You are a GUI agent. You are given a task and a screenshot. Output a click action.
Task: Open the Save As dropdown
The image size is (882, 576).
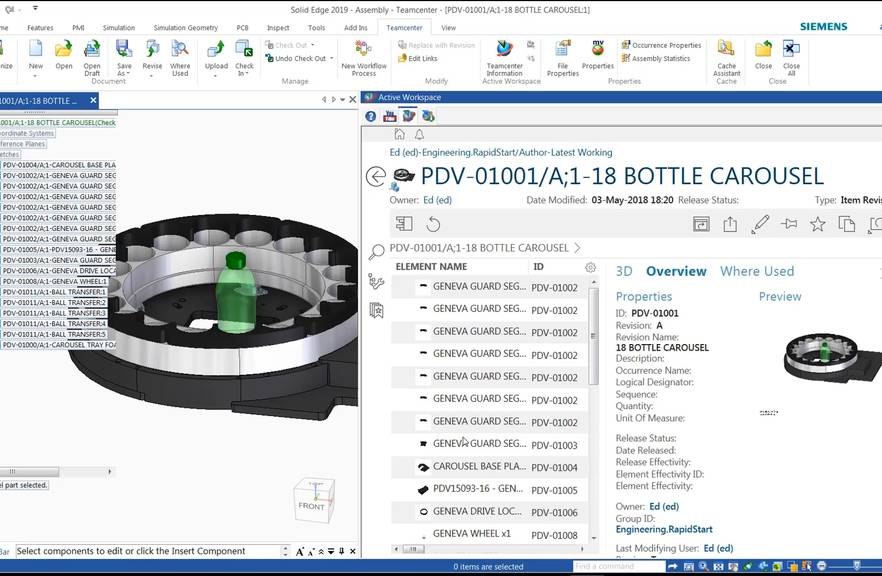[x=127, y=71]
